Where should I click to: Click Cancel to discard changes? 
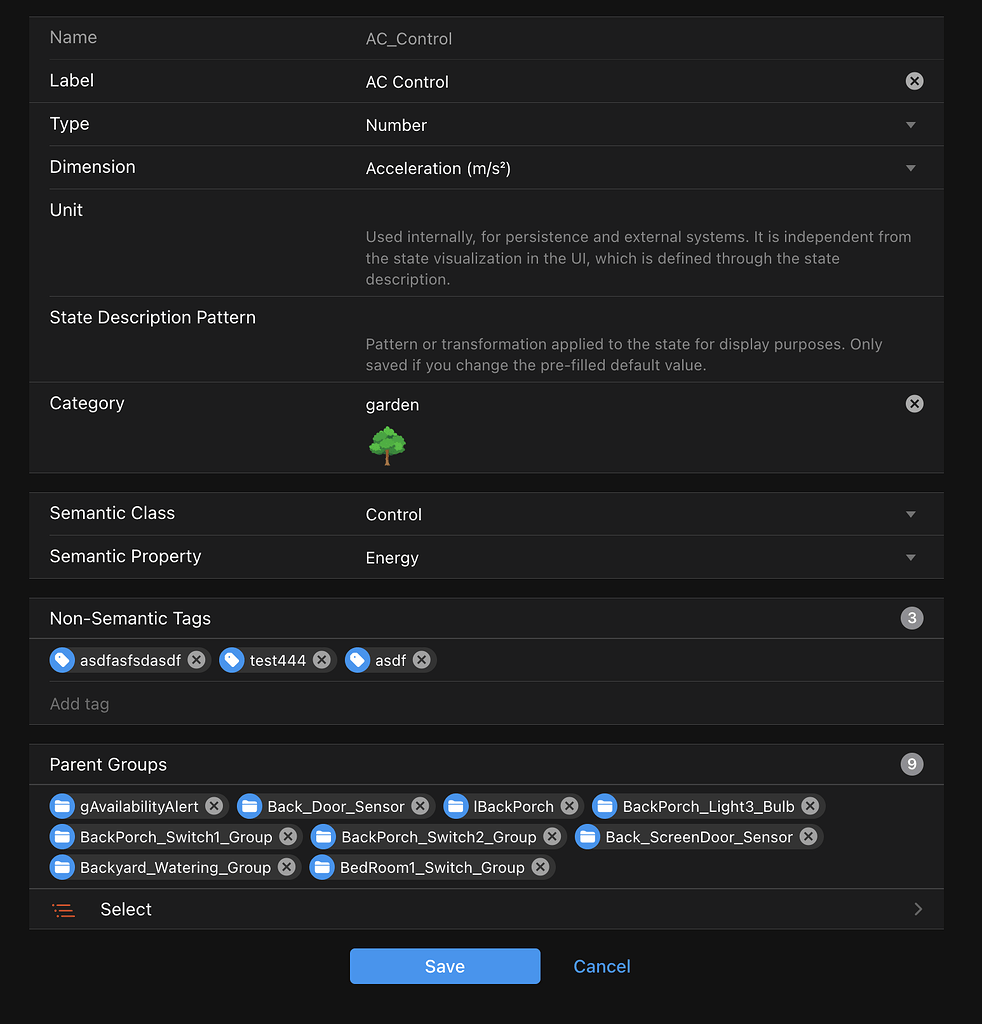(601, 966)
